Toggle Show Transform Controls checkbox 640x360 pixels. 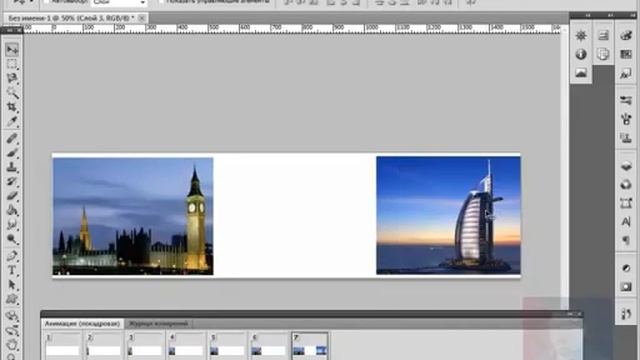pyautogui.click(x=161, y=2)
